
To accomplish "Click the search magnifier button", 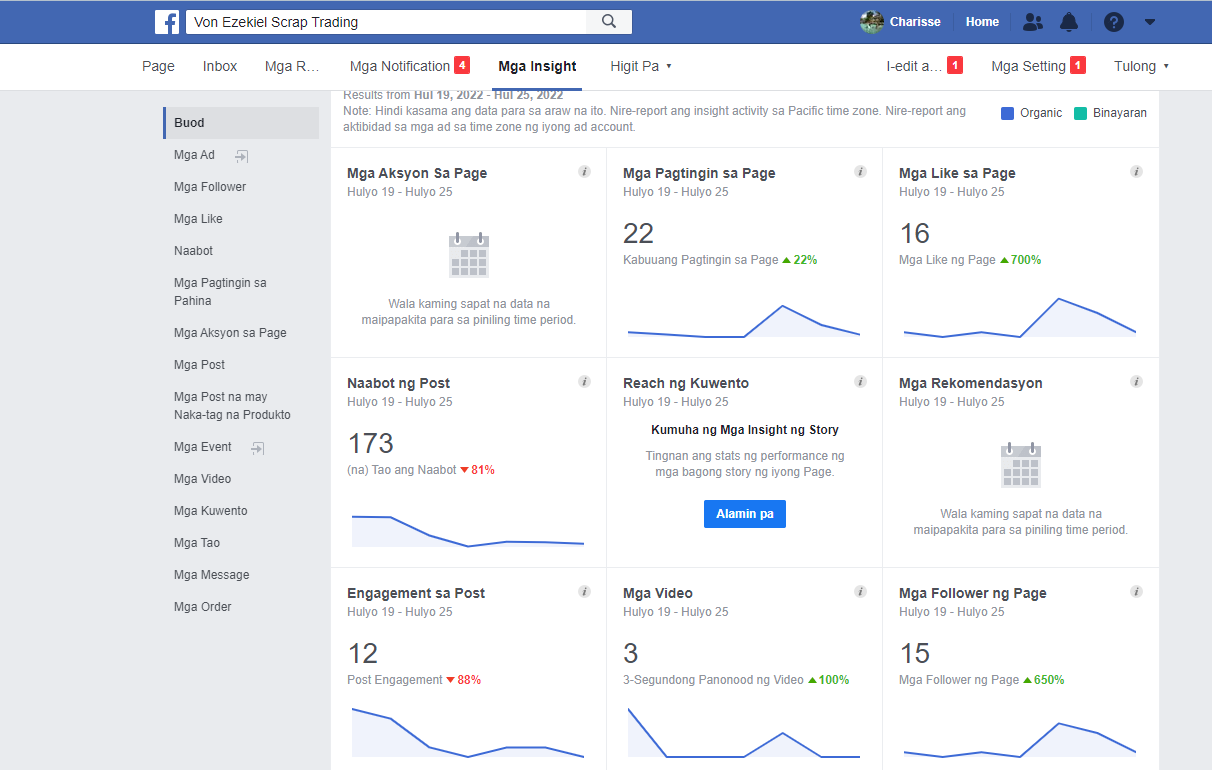I will [x=609, y=22].
